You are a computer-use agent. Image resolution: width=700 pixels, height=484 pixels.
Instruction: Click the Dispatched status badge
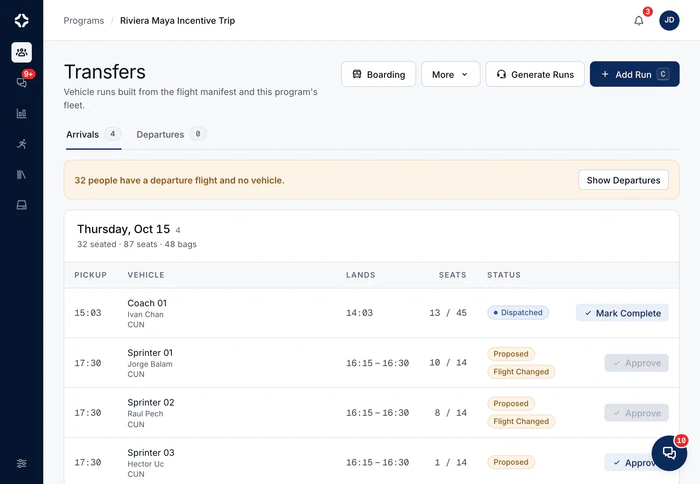[518, 313]
